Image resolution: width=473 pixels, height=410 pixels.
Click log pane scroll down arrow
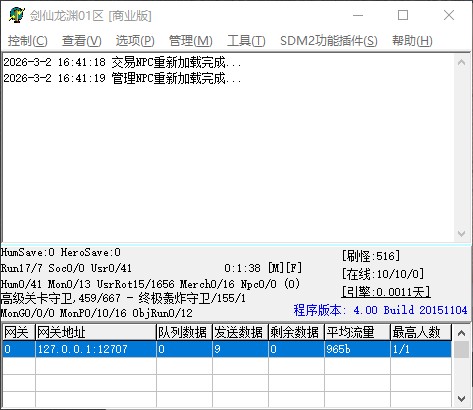point(462,233)
